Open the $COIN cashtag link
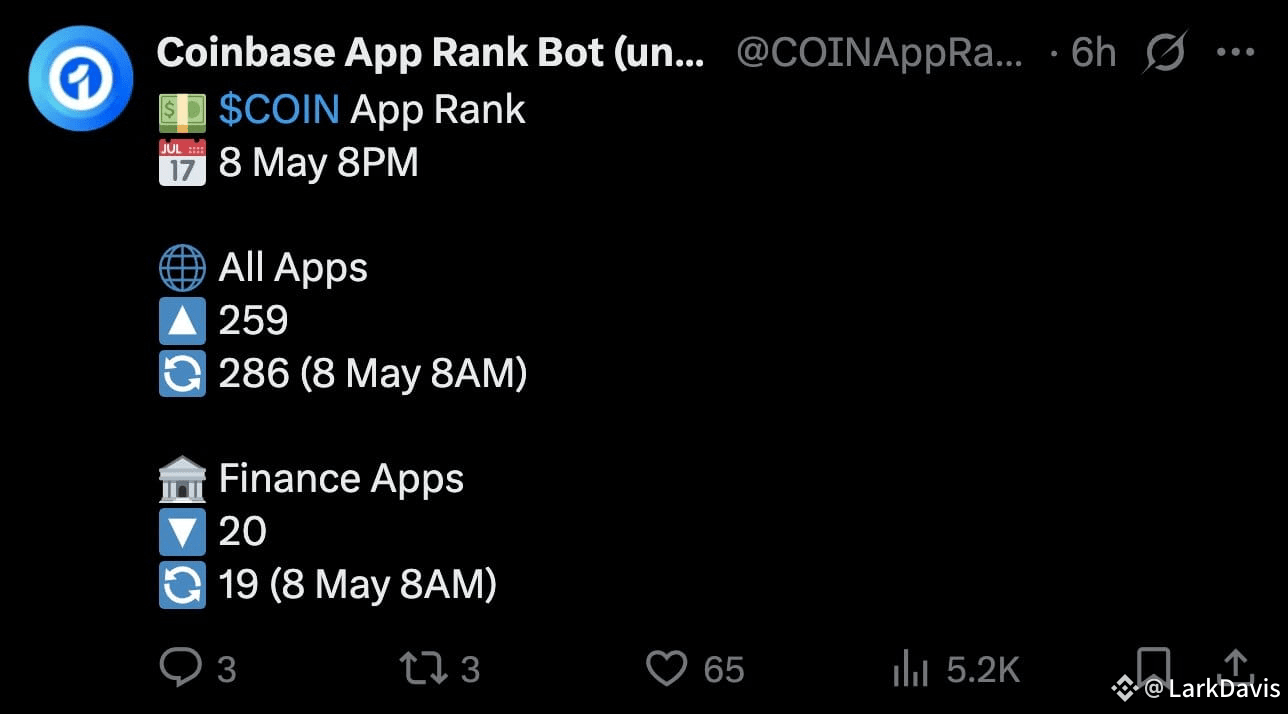 (278, 108)
